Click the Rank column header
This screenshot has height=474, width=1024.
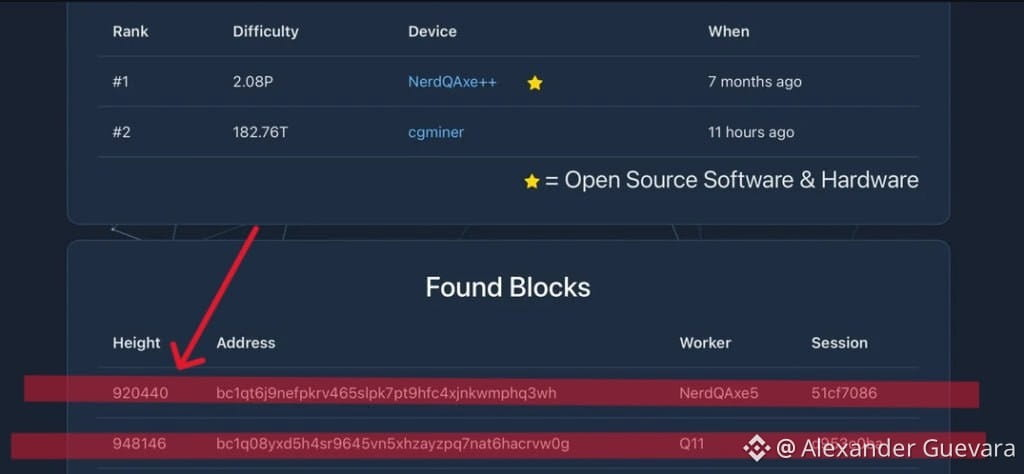[131, 31]
